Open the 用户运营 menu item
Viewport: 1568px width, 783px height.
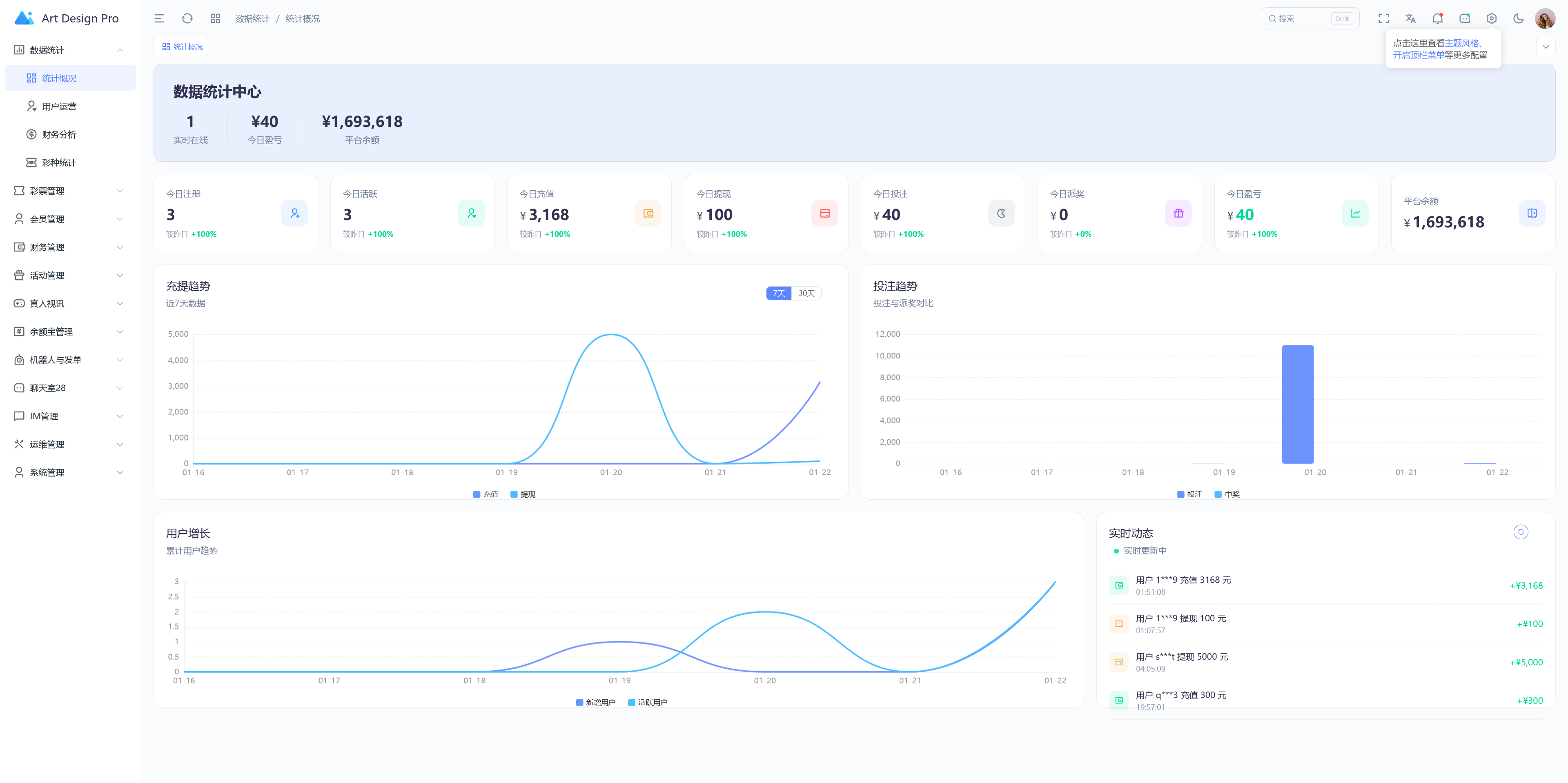coord(59,107)
